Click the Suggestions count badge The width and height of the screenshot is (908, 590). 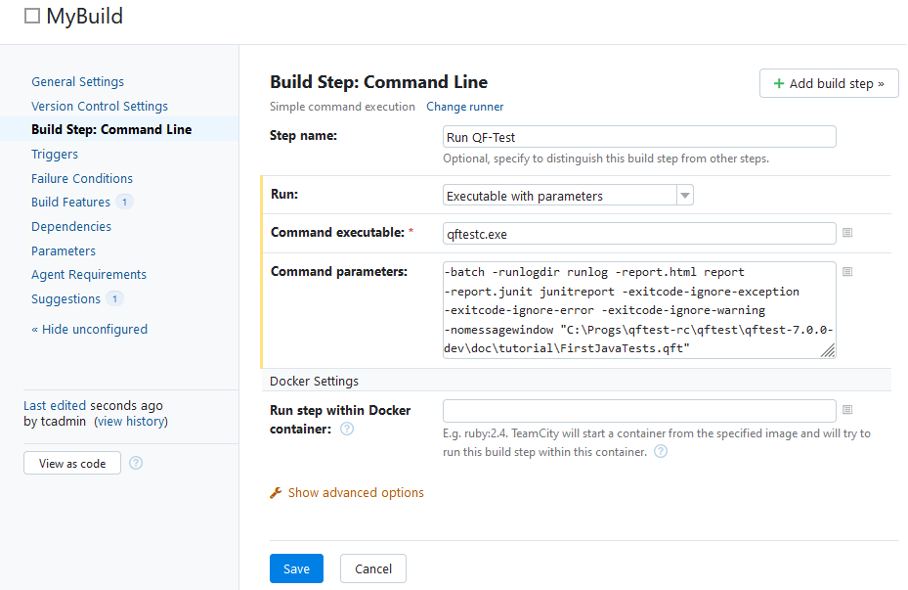click(x=115, y=299)
